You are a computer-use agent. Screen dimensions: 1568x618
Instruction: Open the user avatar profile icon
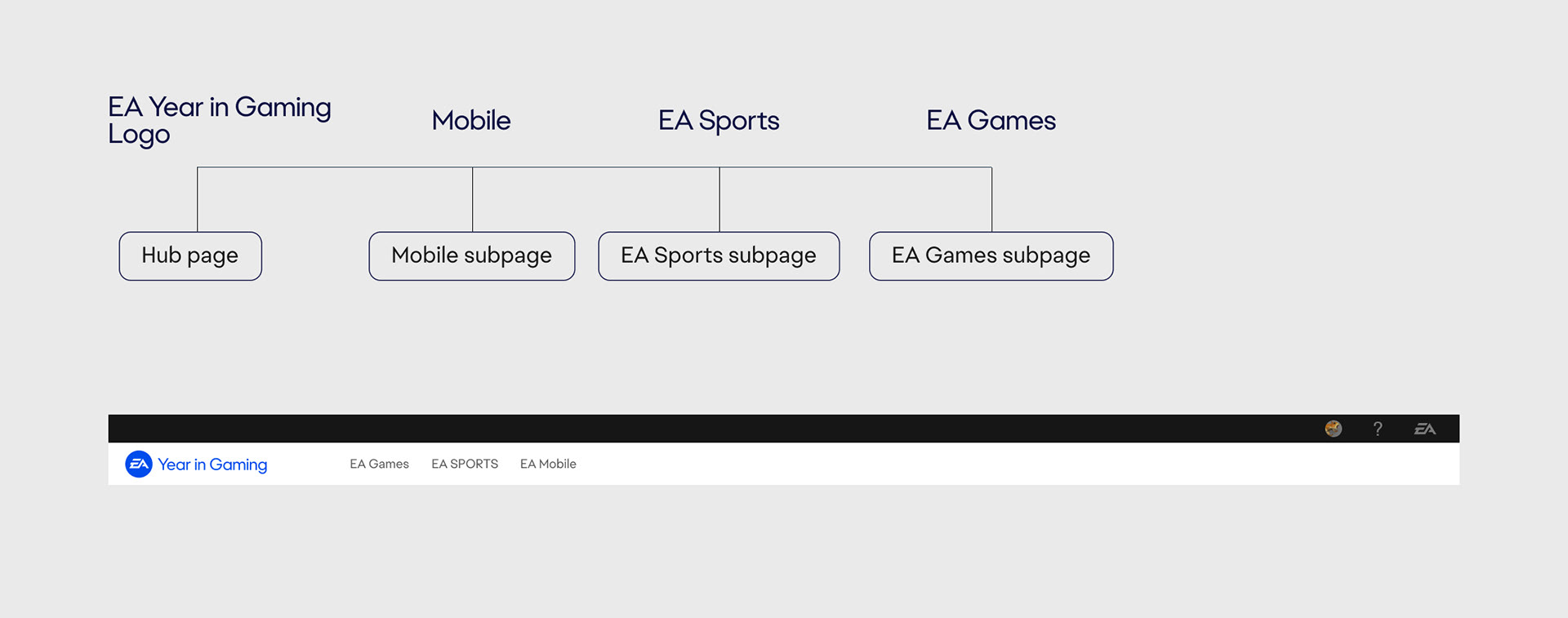pos(1334,429)
